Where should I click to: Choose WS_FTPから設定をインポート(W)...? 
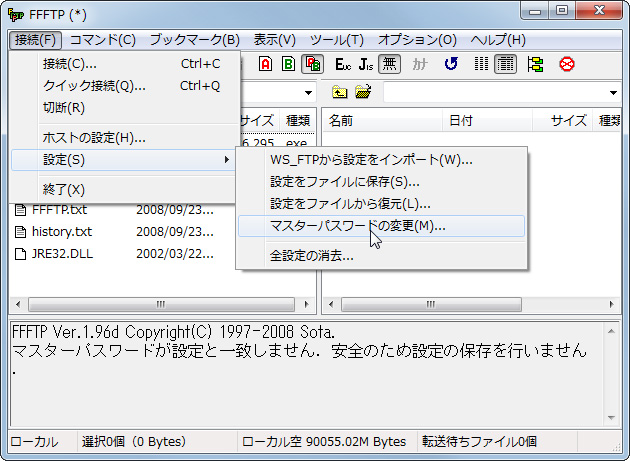point(381,160)
